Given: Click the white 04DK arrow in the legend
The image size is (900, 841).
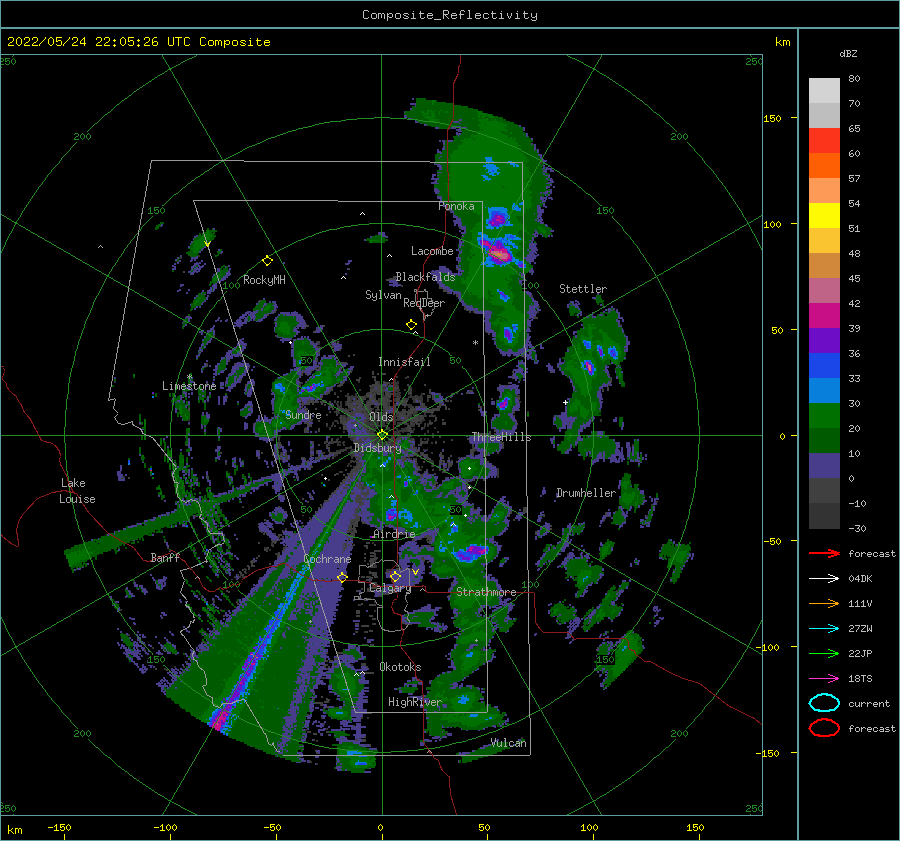Looking at the screenshot, I should (x=824, y=578).
